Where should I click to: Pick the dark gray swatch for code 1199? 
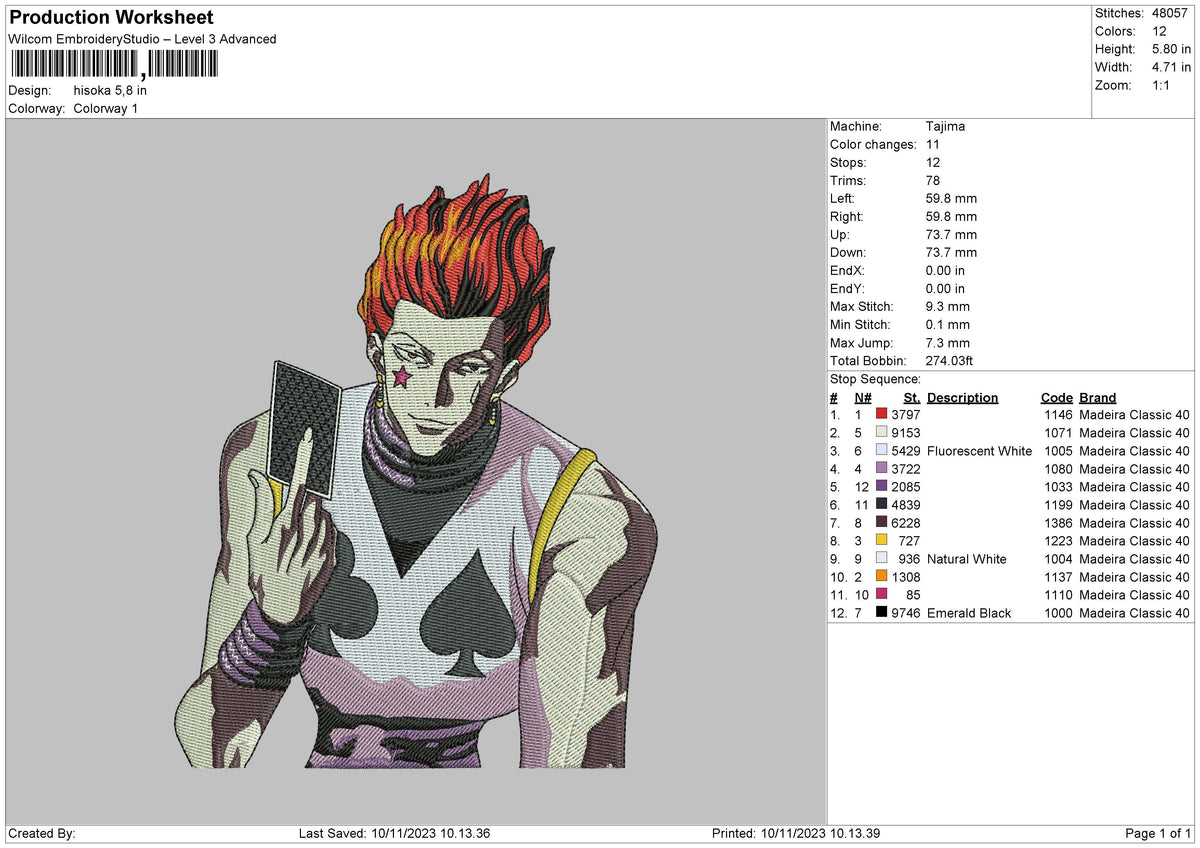pyautogui.click(x=882, y=504)
